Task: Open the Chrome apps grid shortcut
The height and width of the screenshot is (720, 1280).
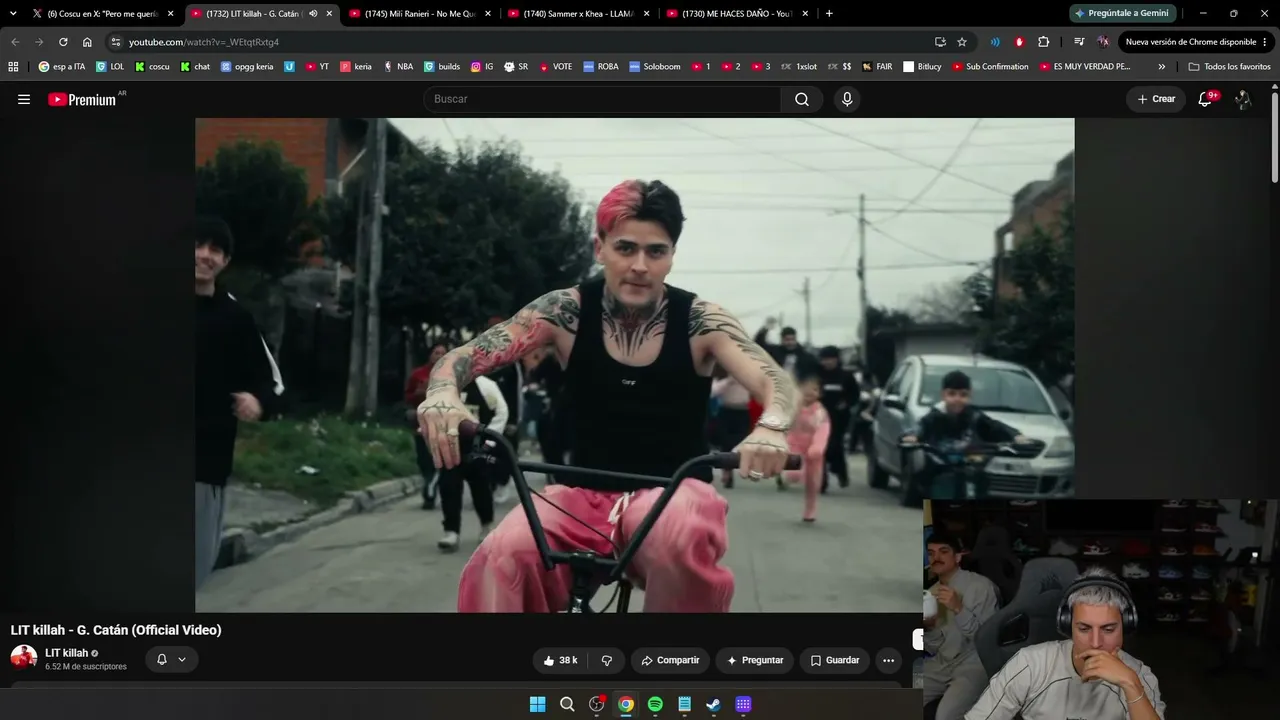Action: [x=13, y=67]
